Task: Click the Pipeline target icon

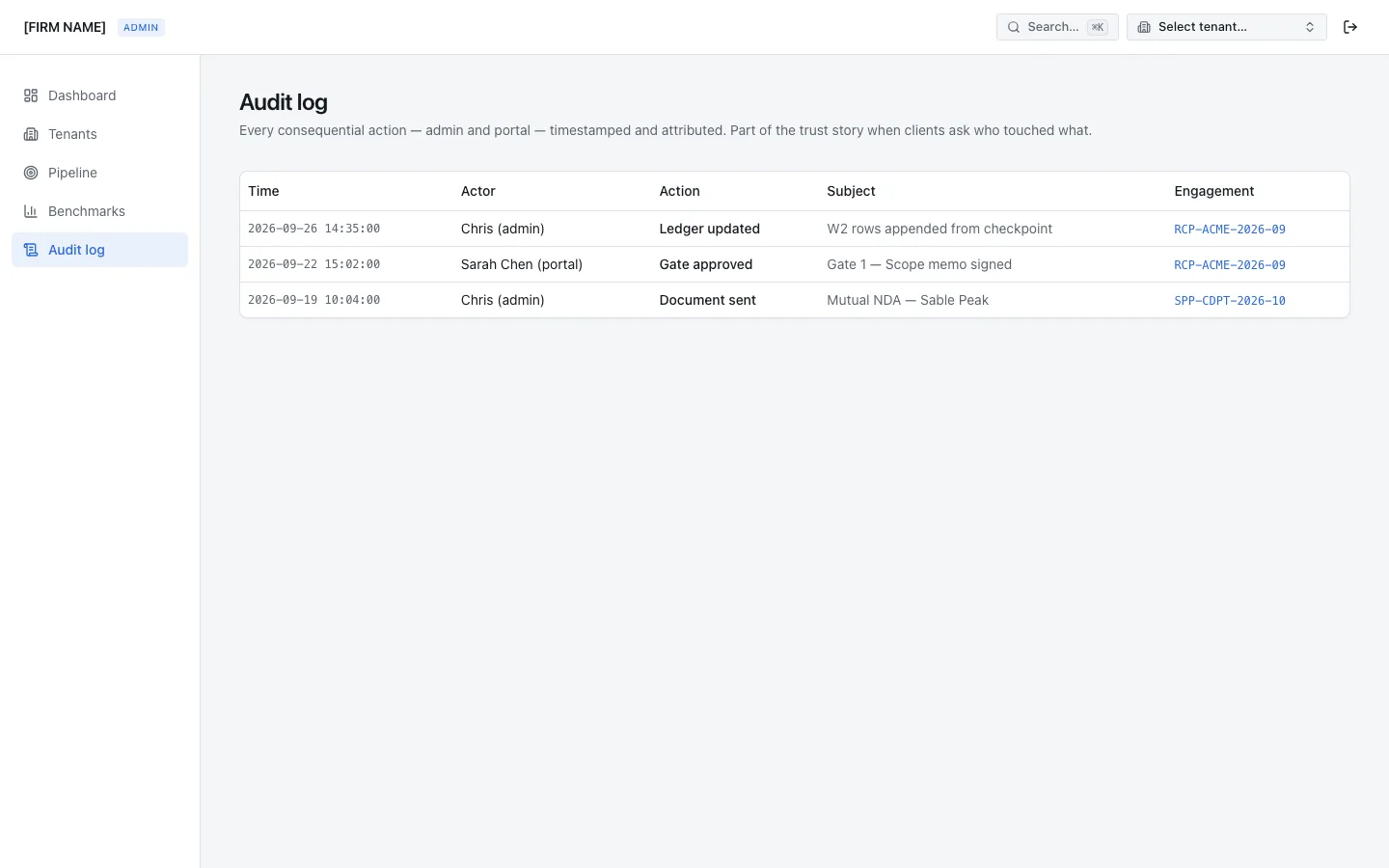Action: (x=31, y=173)
